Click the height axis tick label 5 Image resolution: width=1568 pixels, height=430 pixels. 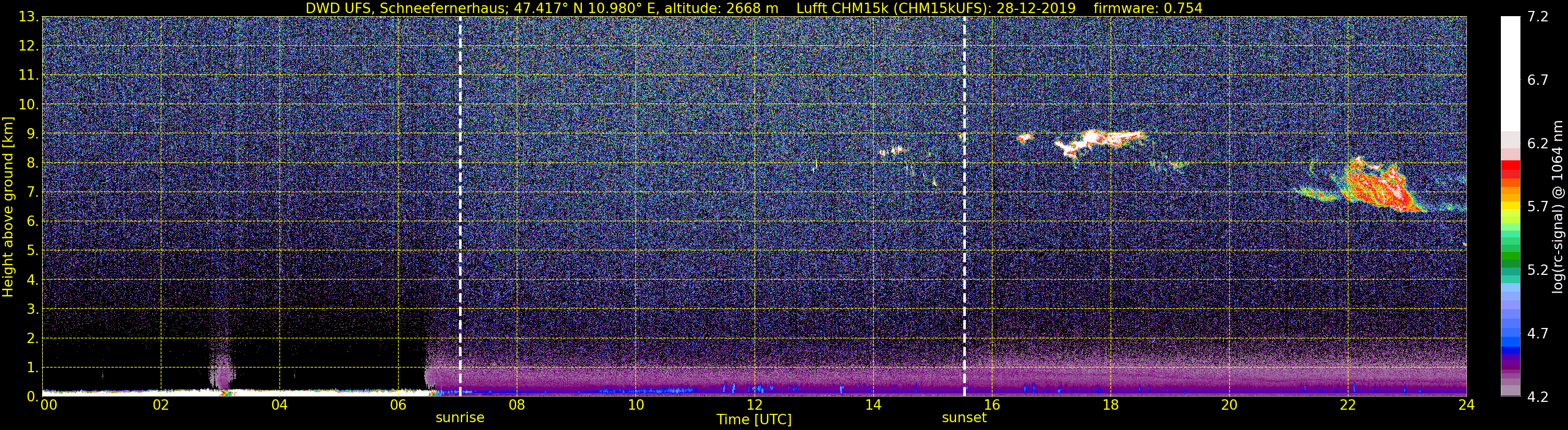tap(32, 251)
